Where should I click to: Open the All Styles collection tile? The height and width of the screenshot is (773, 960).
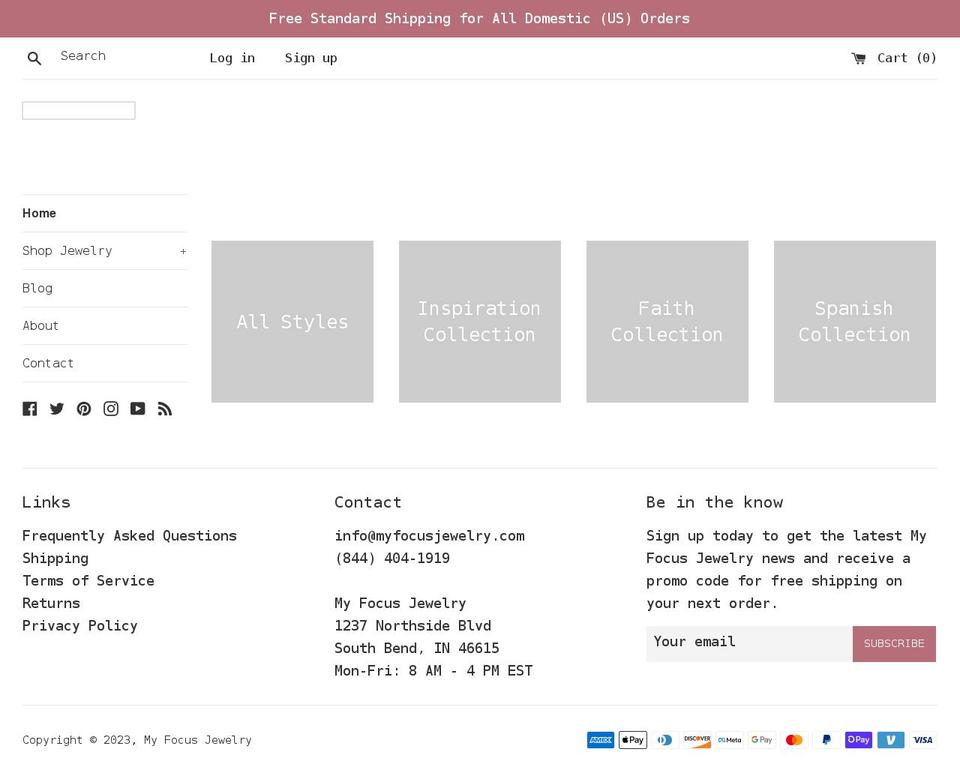click(x=293, y=322)
